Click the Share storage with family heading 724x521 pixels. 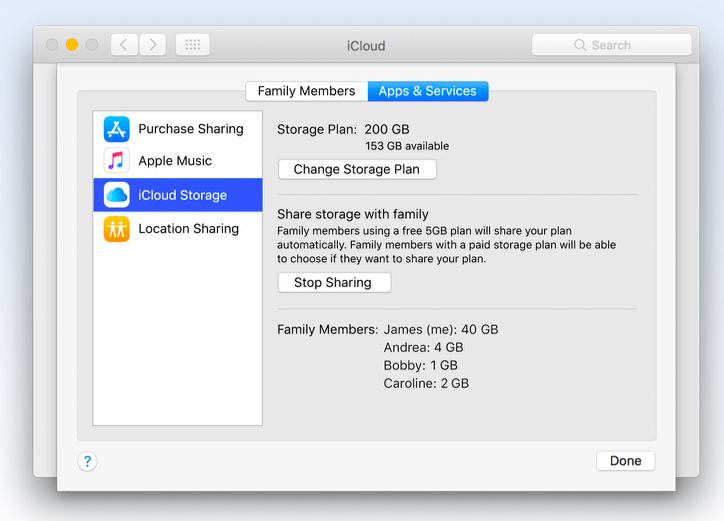click(x=353, y=214)
